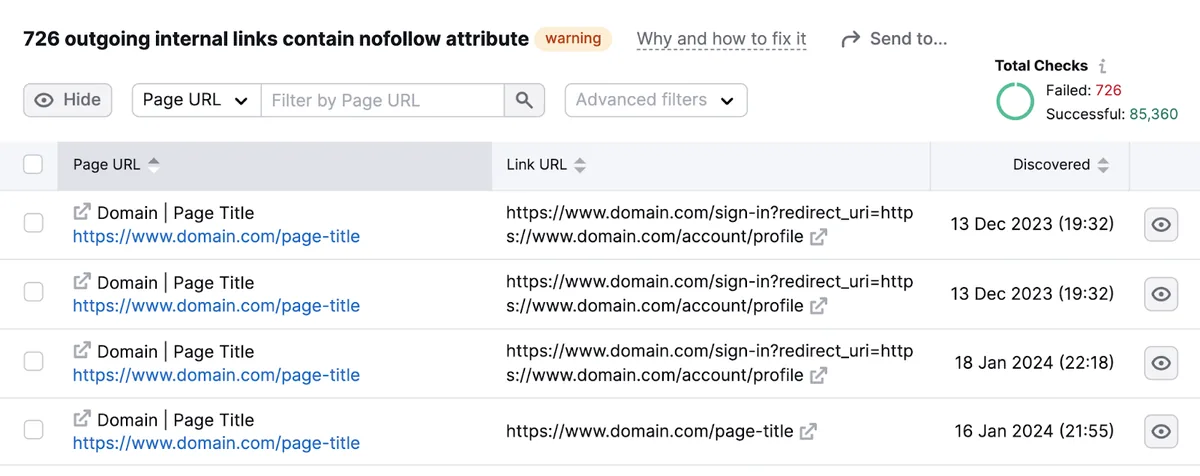Click the Total Checks label
1200x476 pixels.
[1041, 66]
